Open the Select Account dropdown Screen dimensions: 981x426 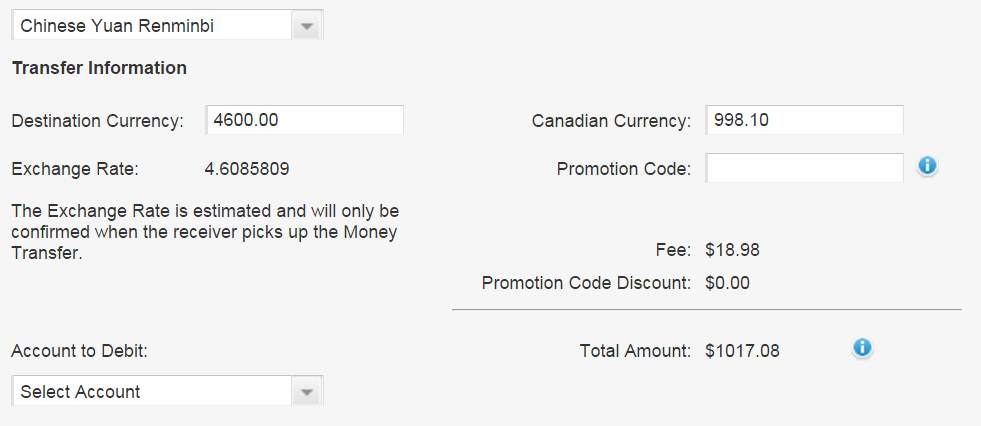click(x=152, y=391)
